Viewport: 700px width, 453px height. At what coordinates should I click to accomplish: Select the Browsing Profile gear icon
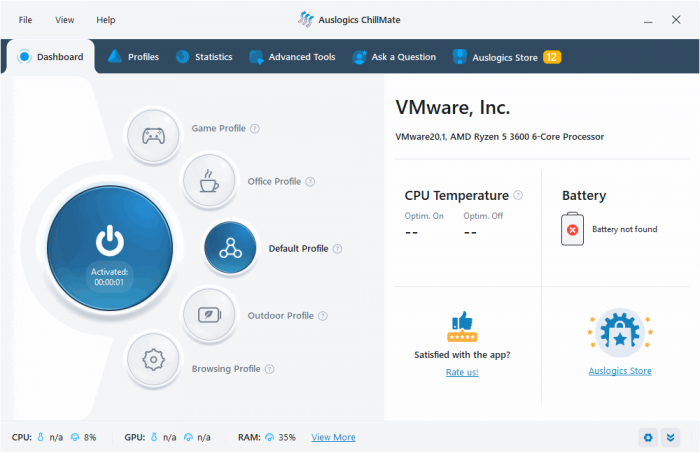tap(153, 360)
